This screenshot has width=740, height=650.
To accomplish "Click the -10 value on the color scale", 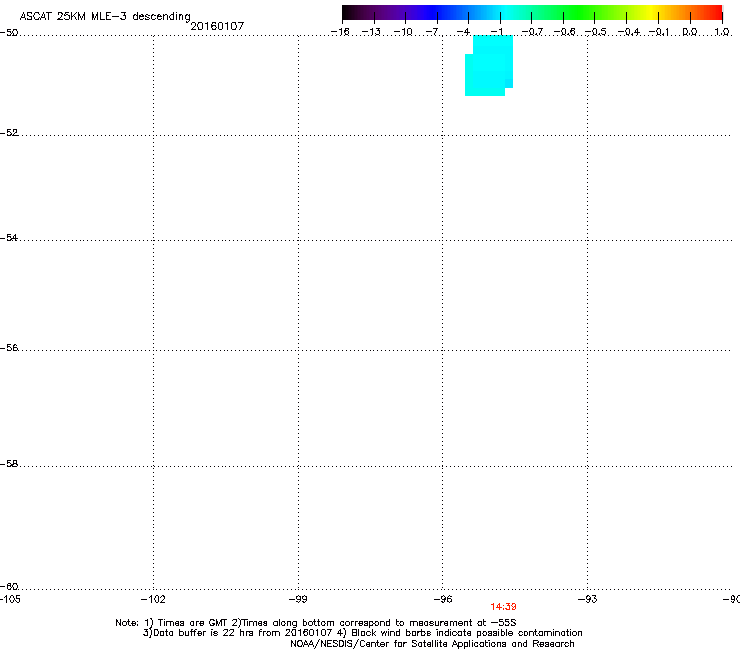I will (403, 32).
